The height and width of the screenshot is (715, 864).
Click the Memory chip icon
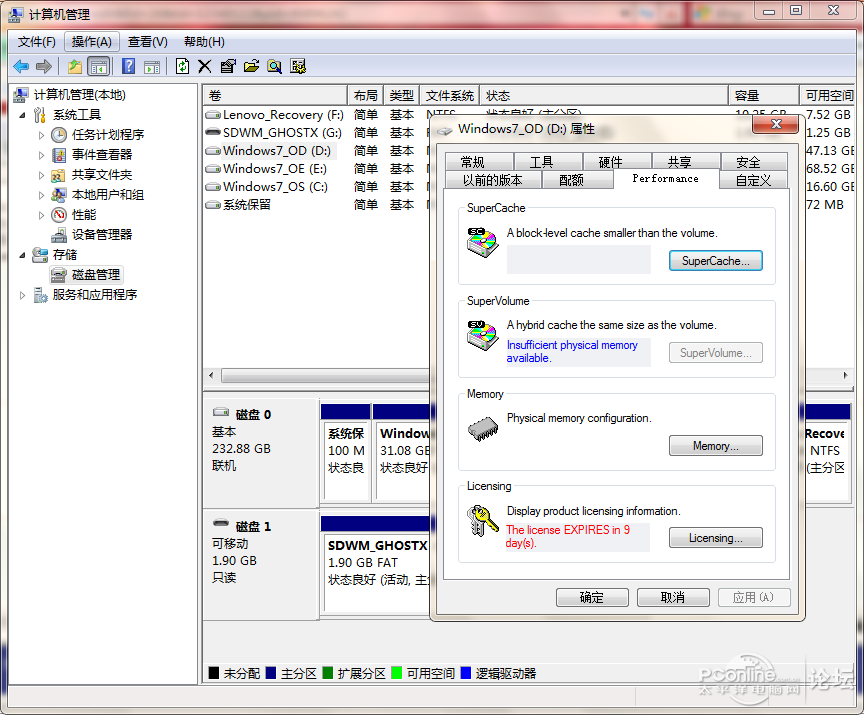coord(482,429)
